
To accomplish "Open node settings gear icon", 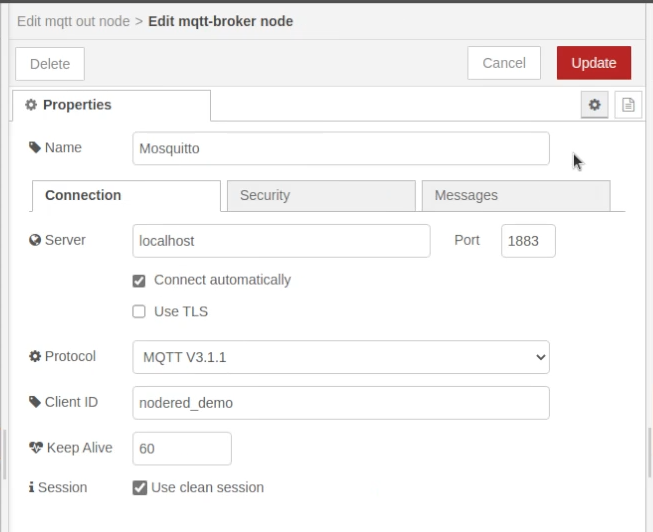I will (x=595, y=104).
